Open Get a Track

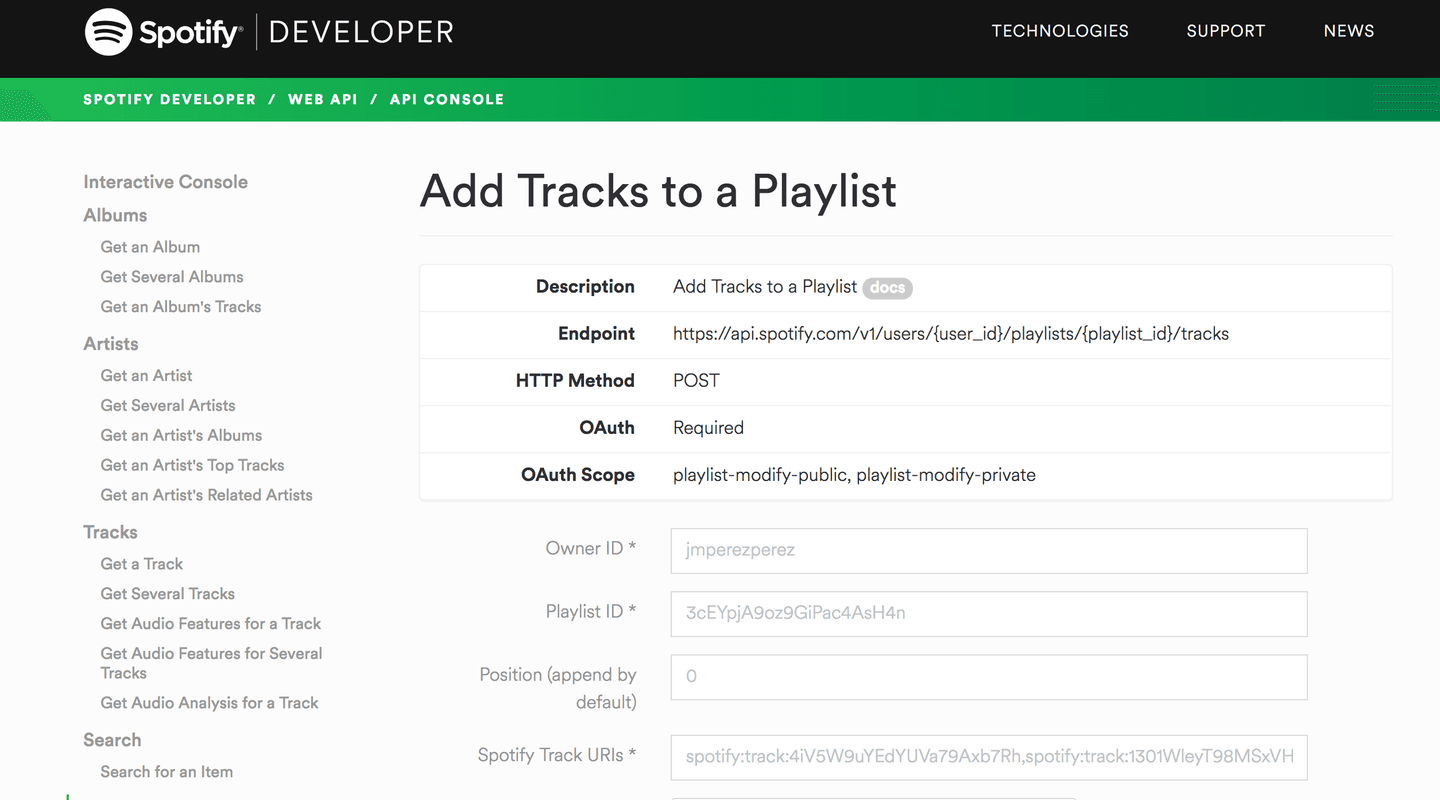point(142,564)
